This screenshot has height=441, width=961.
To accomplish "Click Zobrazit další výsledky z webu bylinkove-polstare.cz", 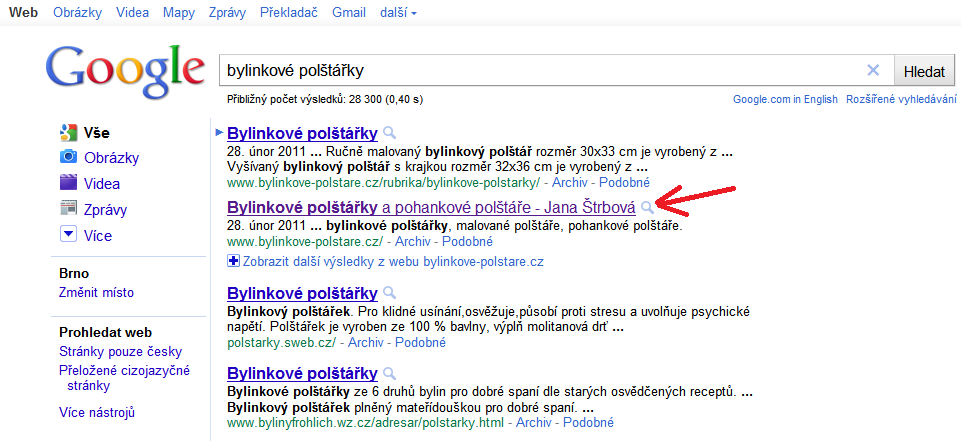I will tap(393, 262).
